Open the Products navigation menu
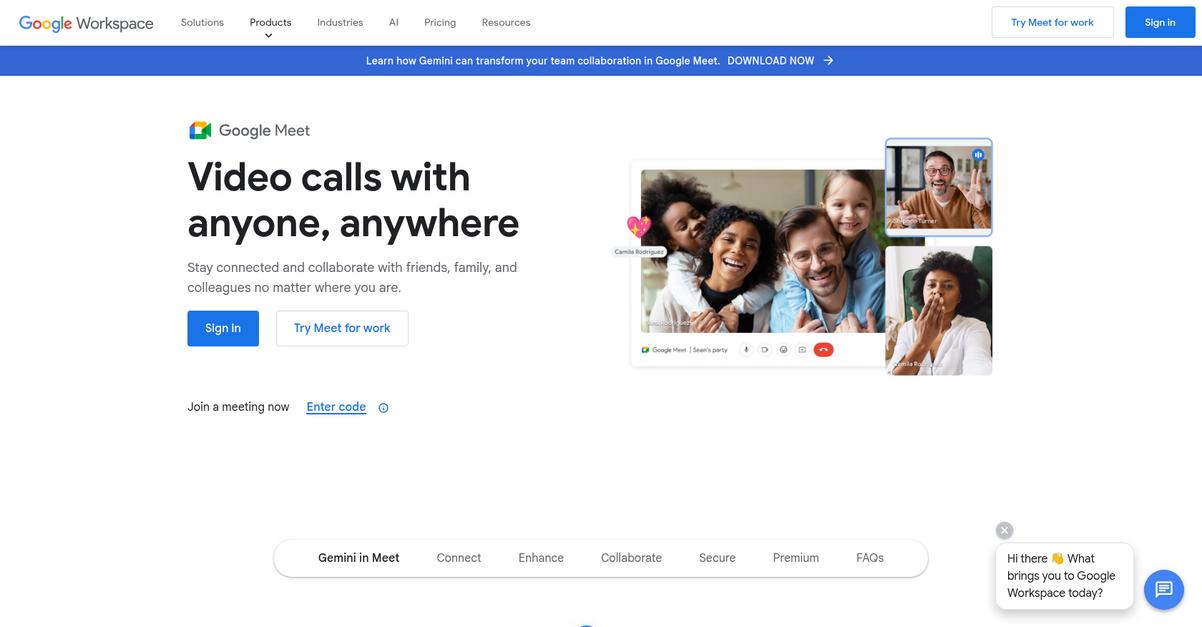1202x627 pixels. 271,22
